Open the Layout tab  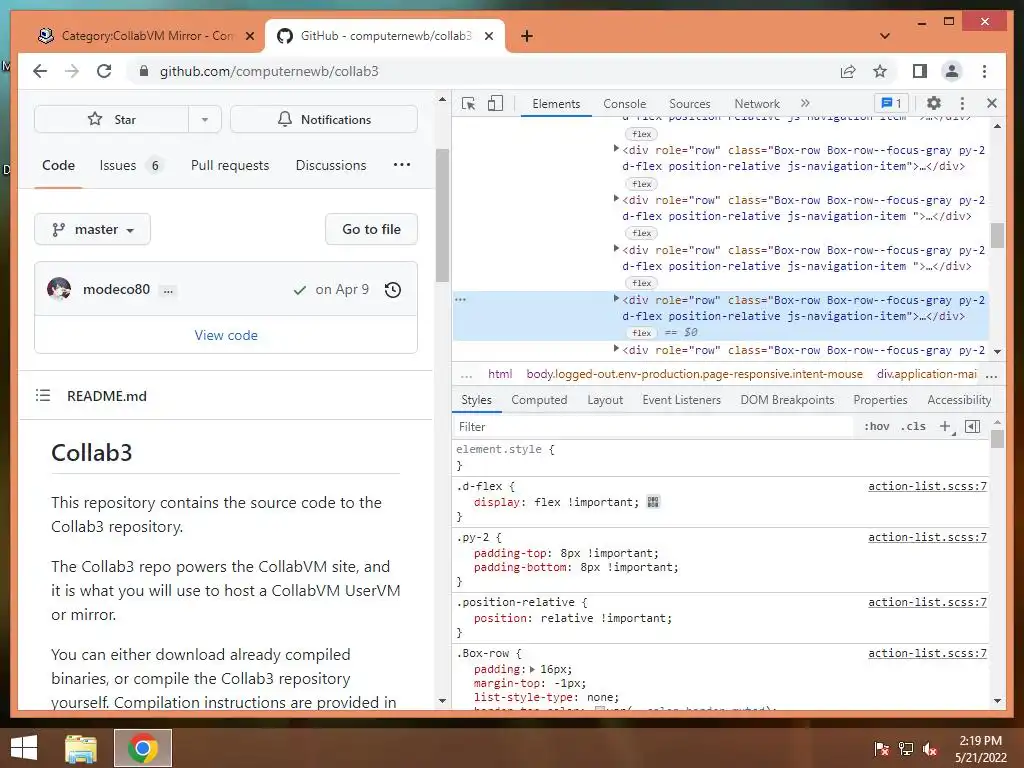point(605,400)
